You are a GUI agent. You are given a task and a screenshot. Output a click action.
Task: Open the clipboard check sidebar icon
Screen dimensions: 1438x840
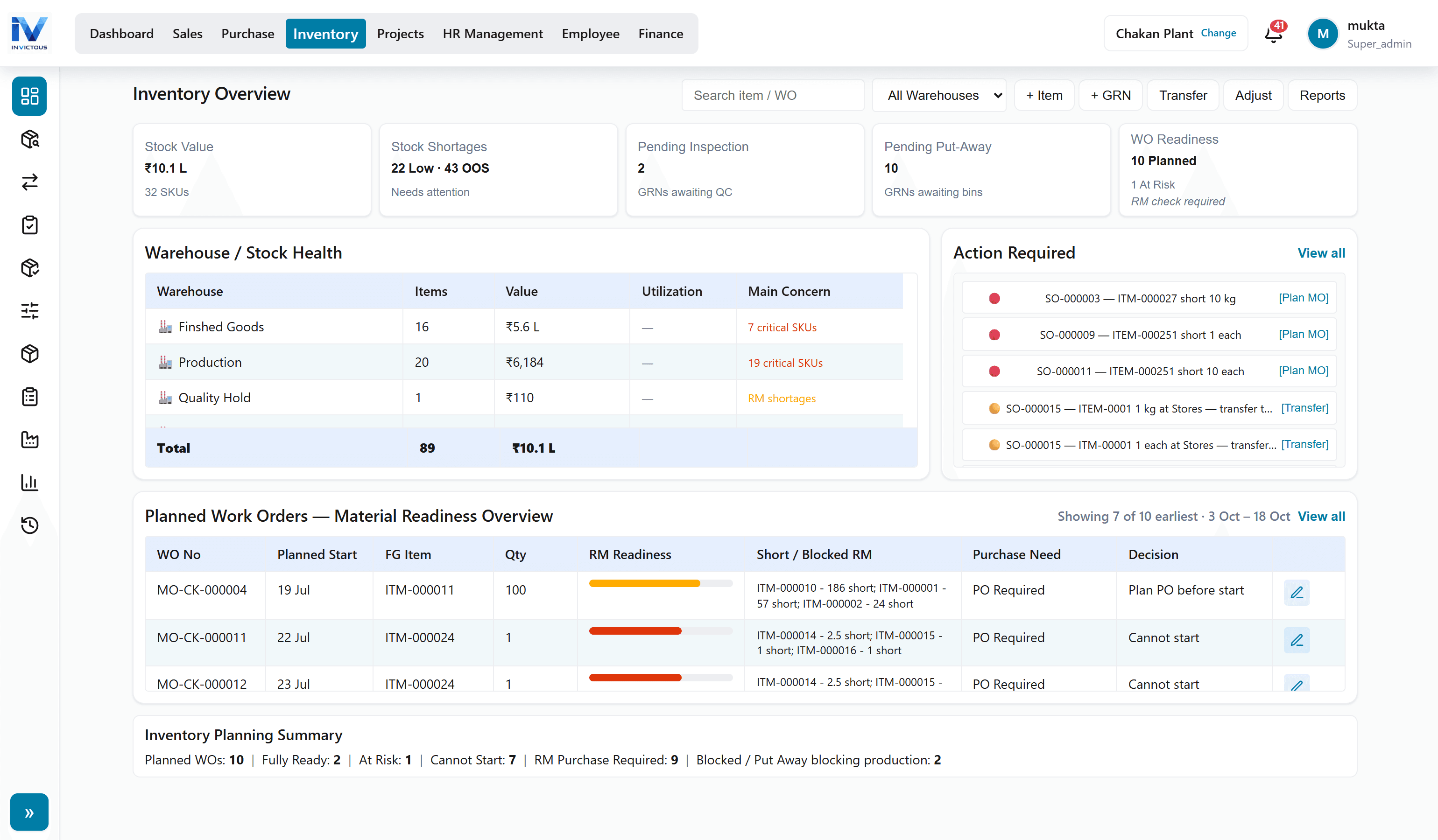coord(30,224)
